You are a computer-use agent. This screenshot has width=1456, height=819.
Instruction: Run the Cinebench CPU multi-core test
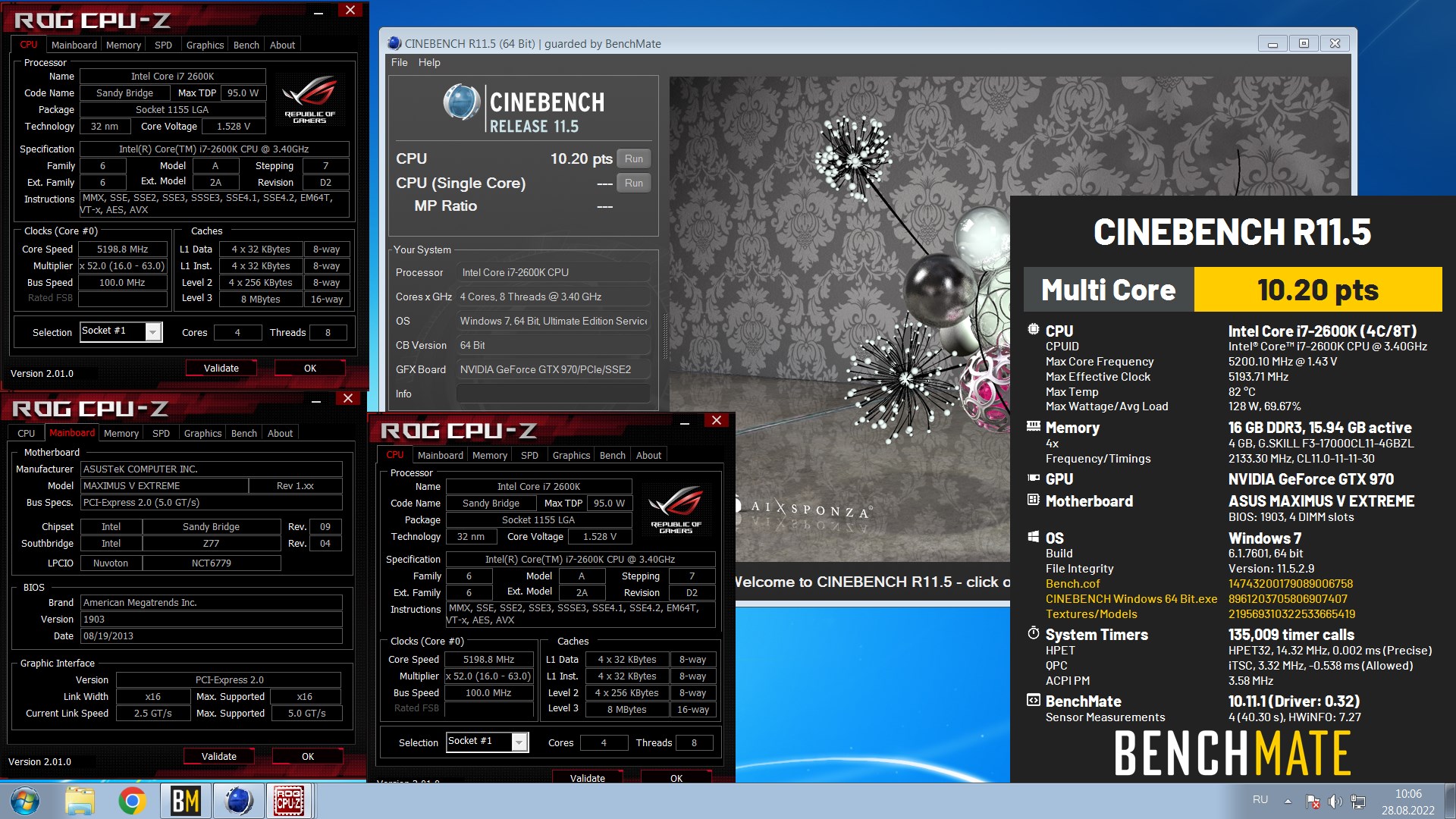[x=634, y=158]
